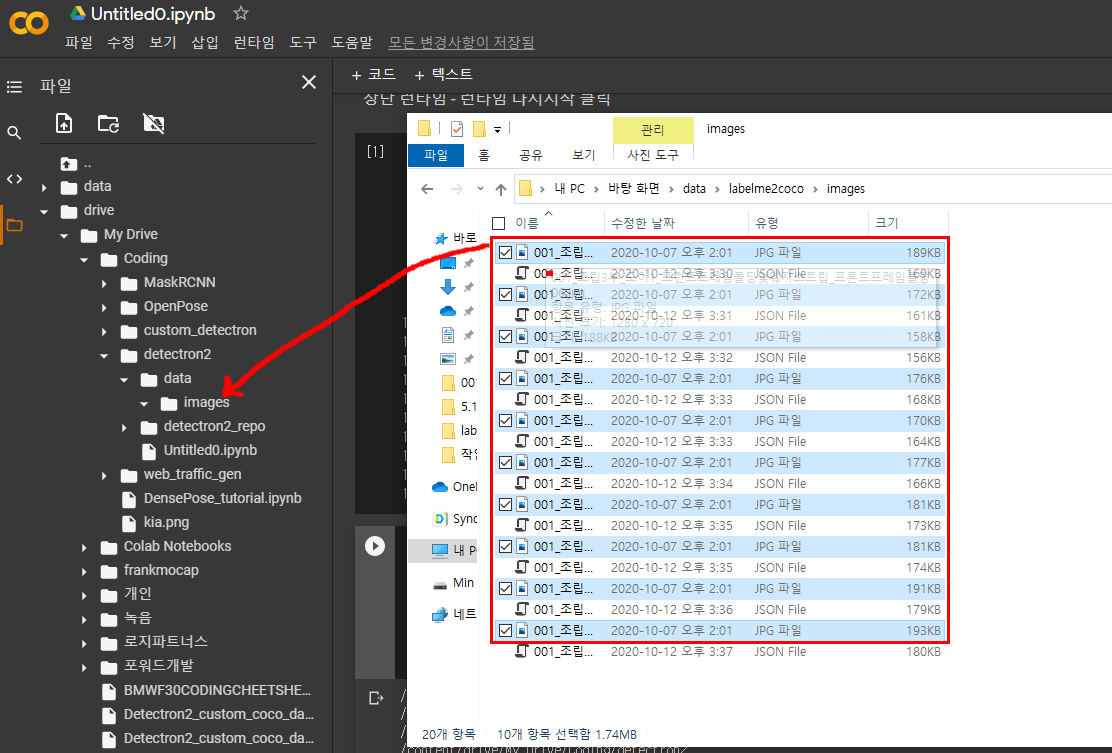Expand the custom_detectron folder
This screenshot has height=753, width=1112.
104,332
